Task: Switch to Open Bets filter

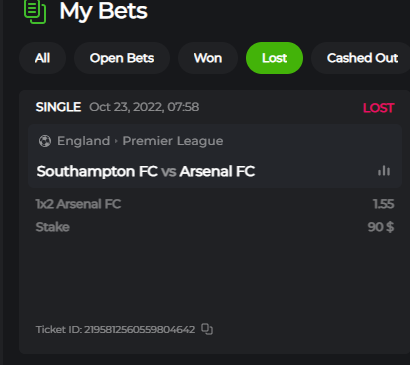Action: point(122,58)
